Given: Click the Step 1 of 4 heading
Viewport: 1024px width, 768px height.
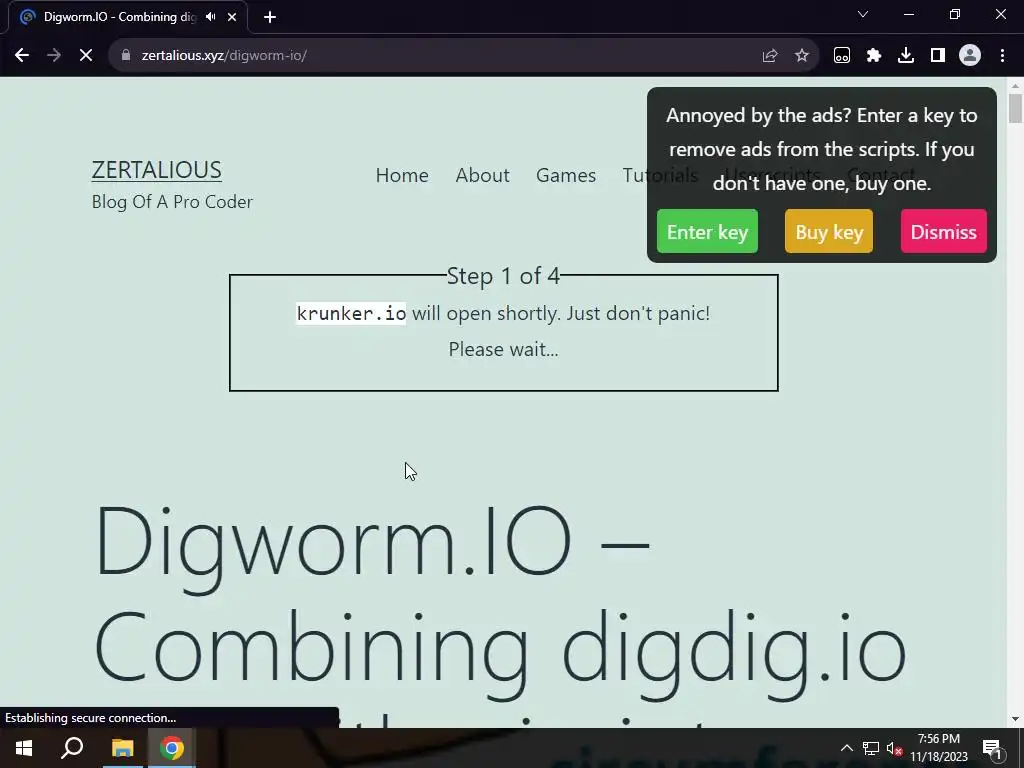Looking at the screenshot, I should (504, 276).
